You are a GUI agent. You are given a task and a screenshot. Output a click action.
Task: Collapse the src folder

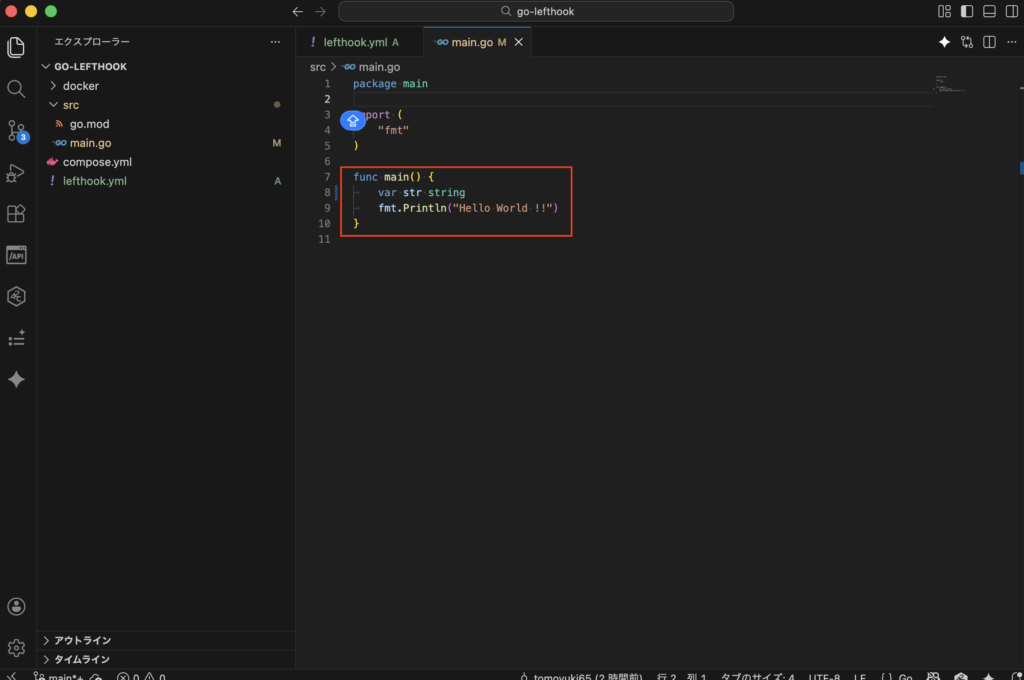70,105
